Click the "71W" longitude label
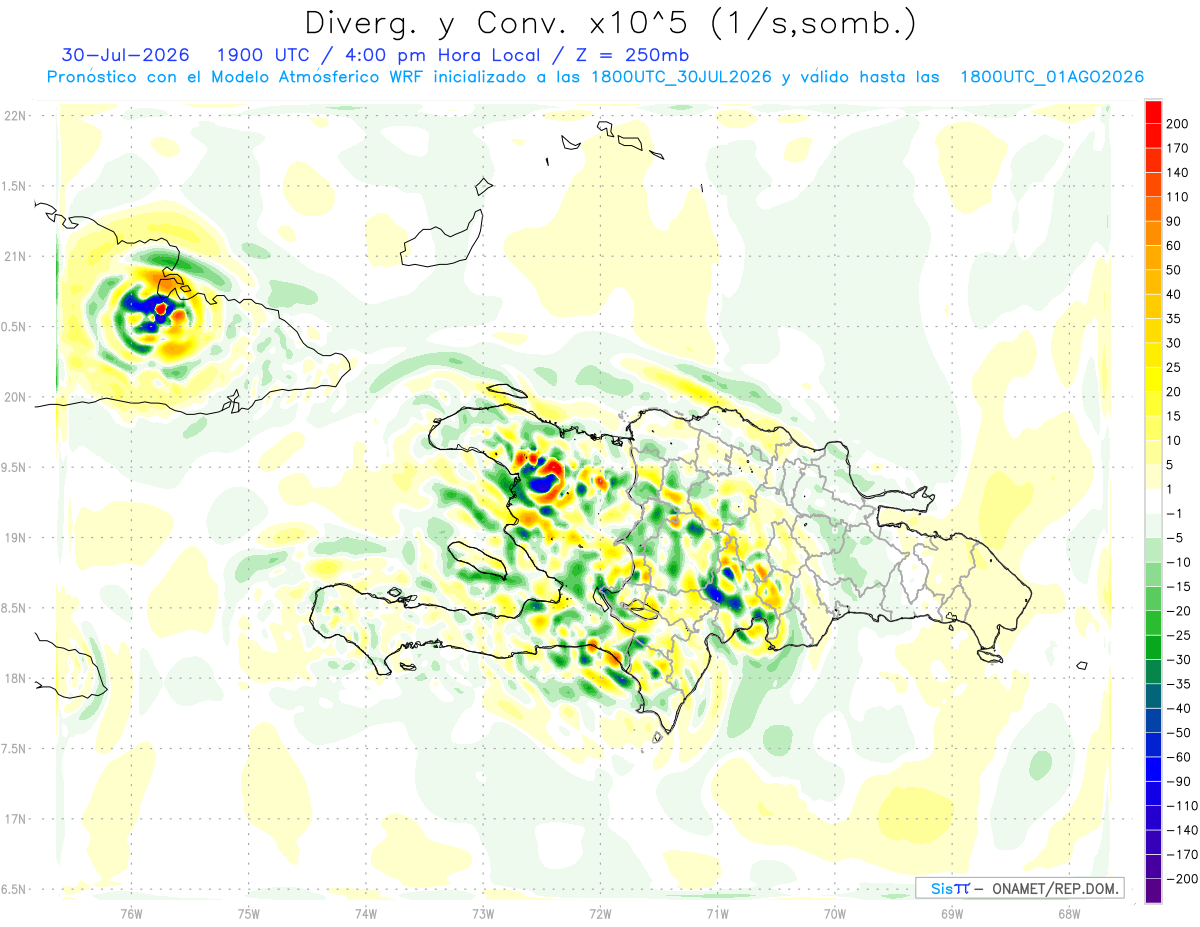 coord(717,913)
